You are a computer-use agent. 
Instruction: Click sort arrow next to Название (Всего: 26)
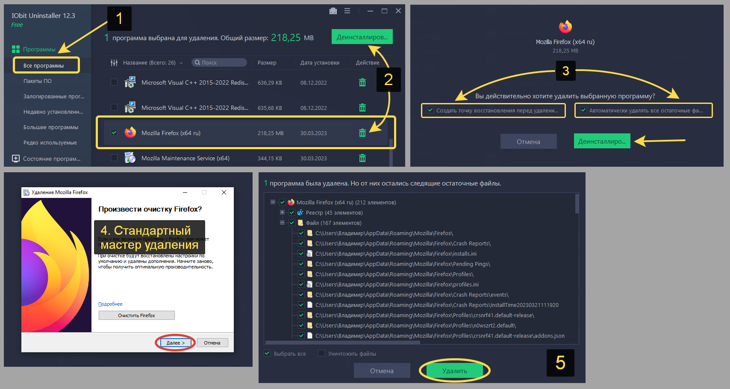[x=181, y=63]
